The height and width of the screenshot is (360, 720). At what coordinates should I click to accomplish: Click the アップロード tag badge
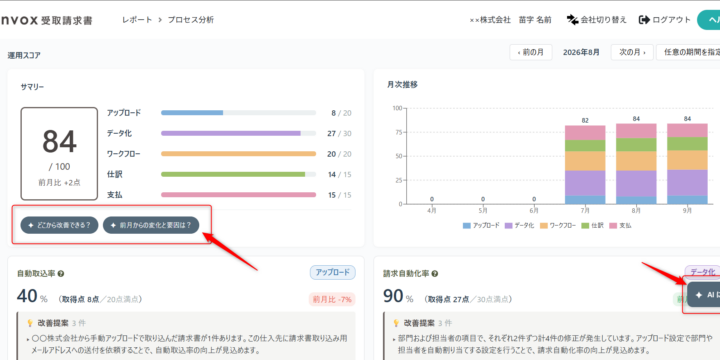[x=332, y=272]
